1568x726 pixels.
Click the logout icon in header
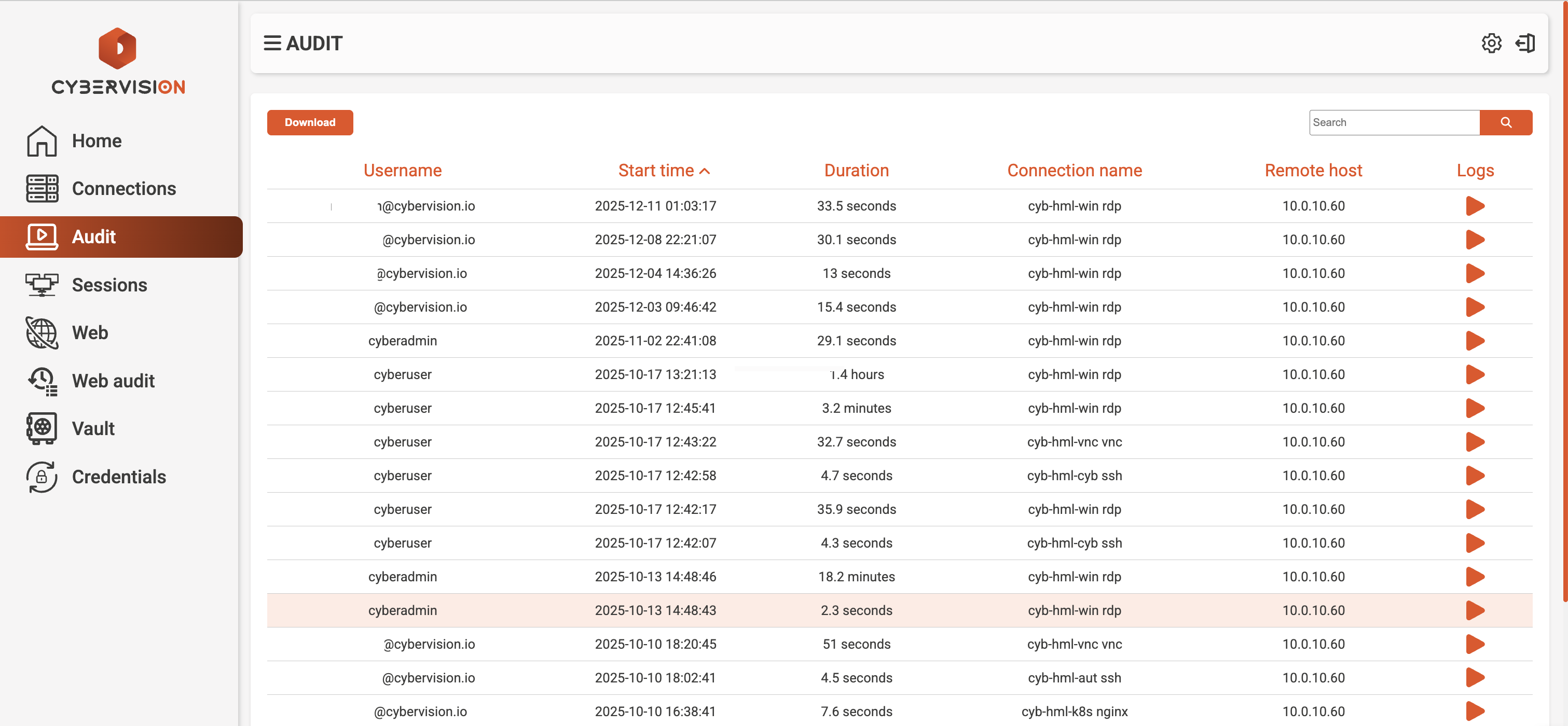coord(1525,43)
